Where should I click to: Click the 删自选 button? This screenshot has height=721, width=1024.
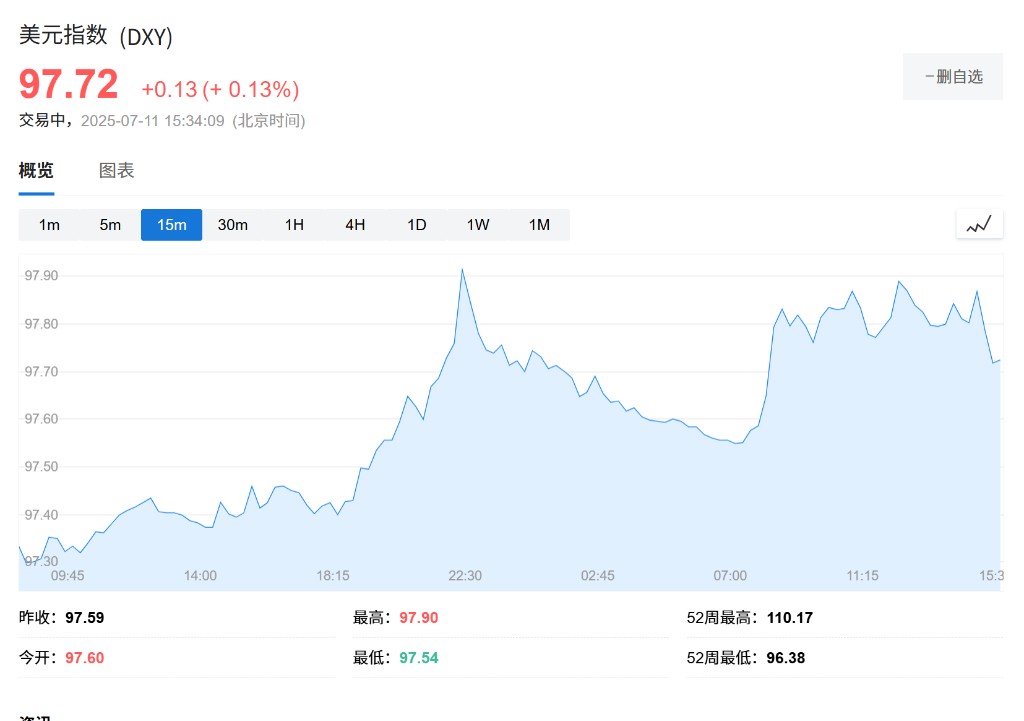point(953,76)
